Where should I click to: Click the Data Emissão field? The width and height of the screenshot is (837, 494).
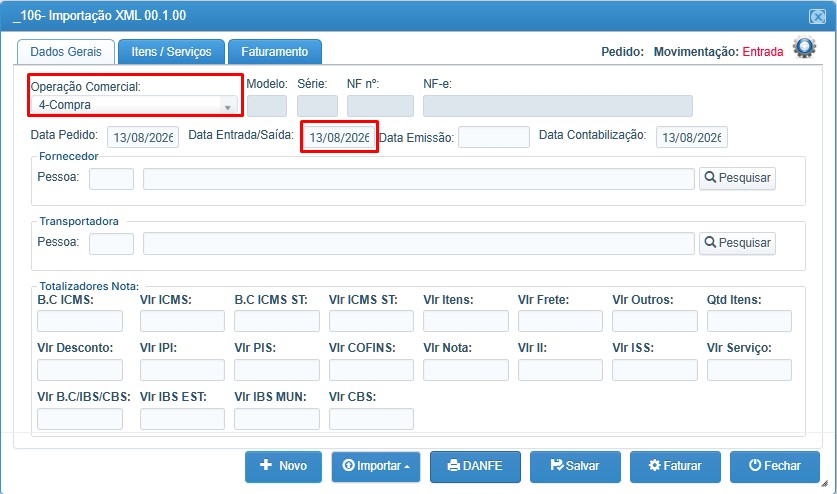coord(494,137)
